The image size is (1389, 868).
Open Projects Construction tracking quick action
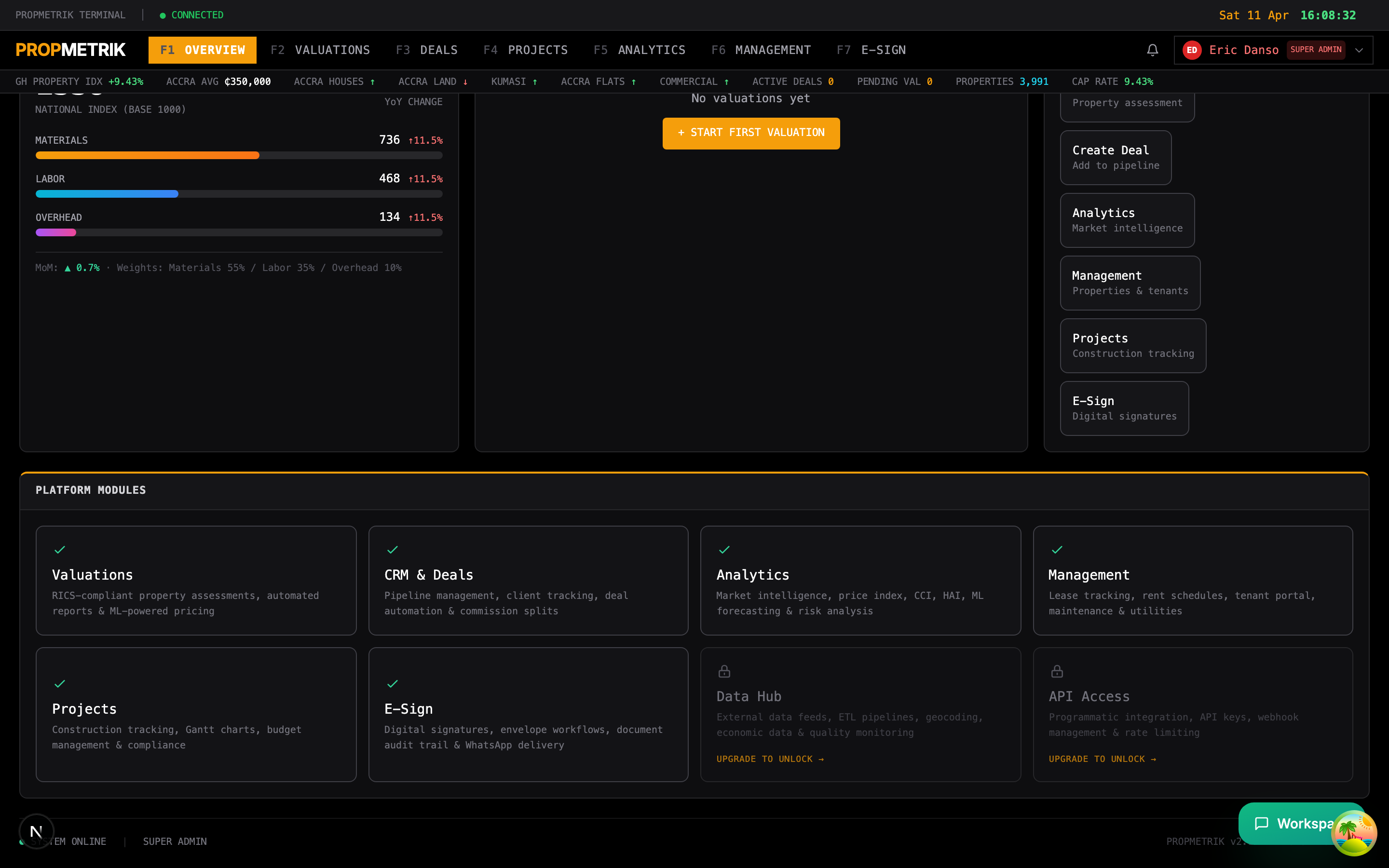tap(1132, 346)
